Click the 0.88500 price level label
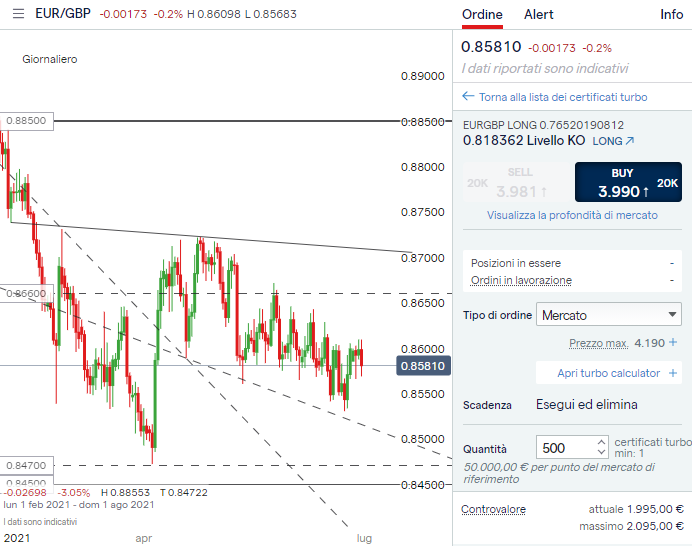This screenshot has width=692, height=546. [27, 120]
